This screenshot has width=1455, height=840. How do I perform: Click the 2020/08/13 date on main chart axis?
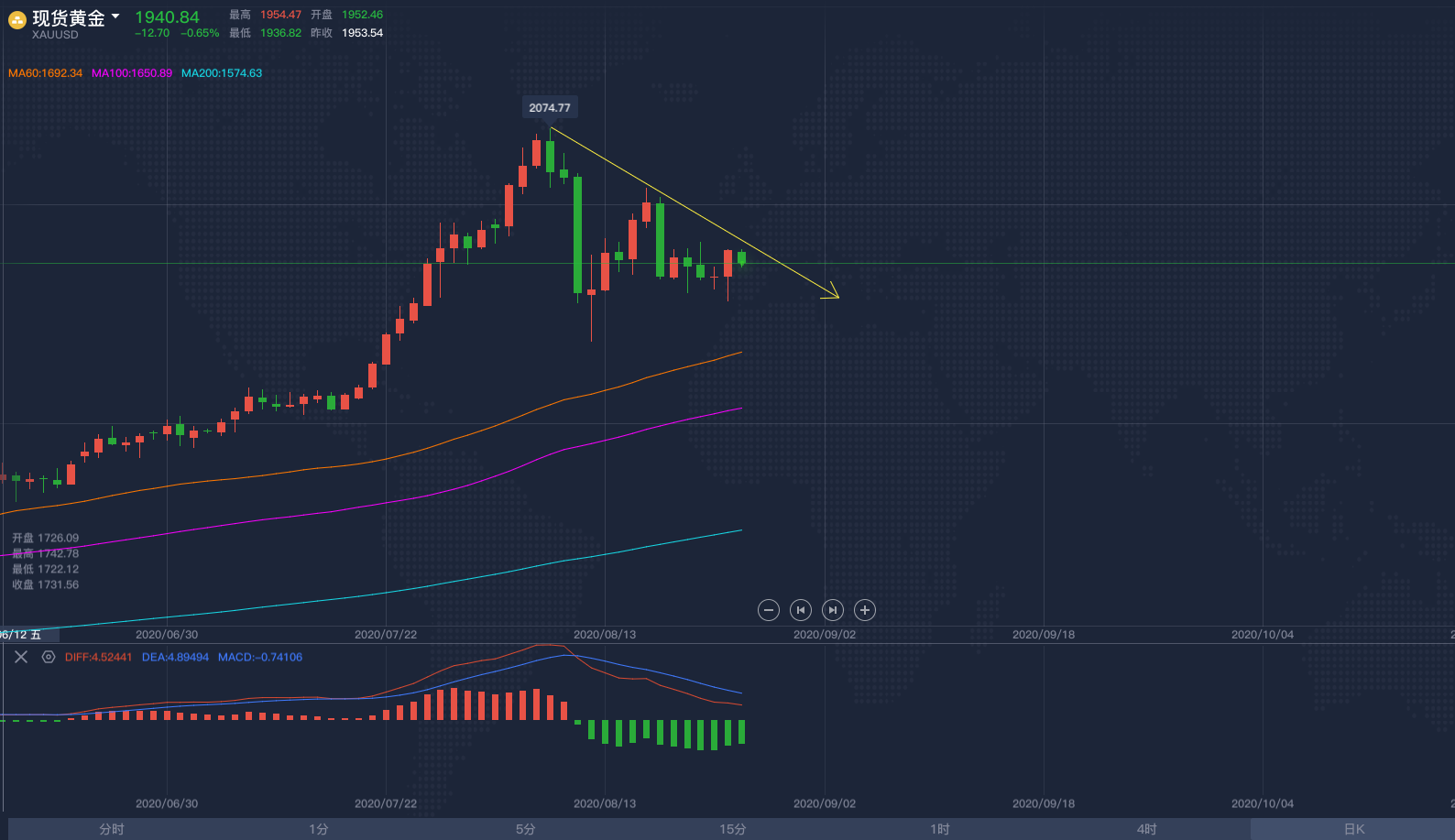point(605,634)
